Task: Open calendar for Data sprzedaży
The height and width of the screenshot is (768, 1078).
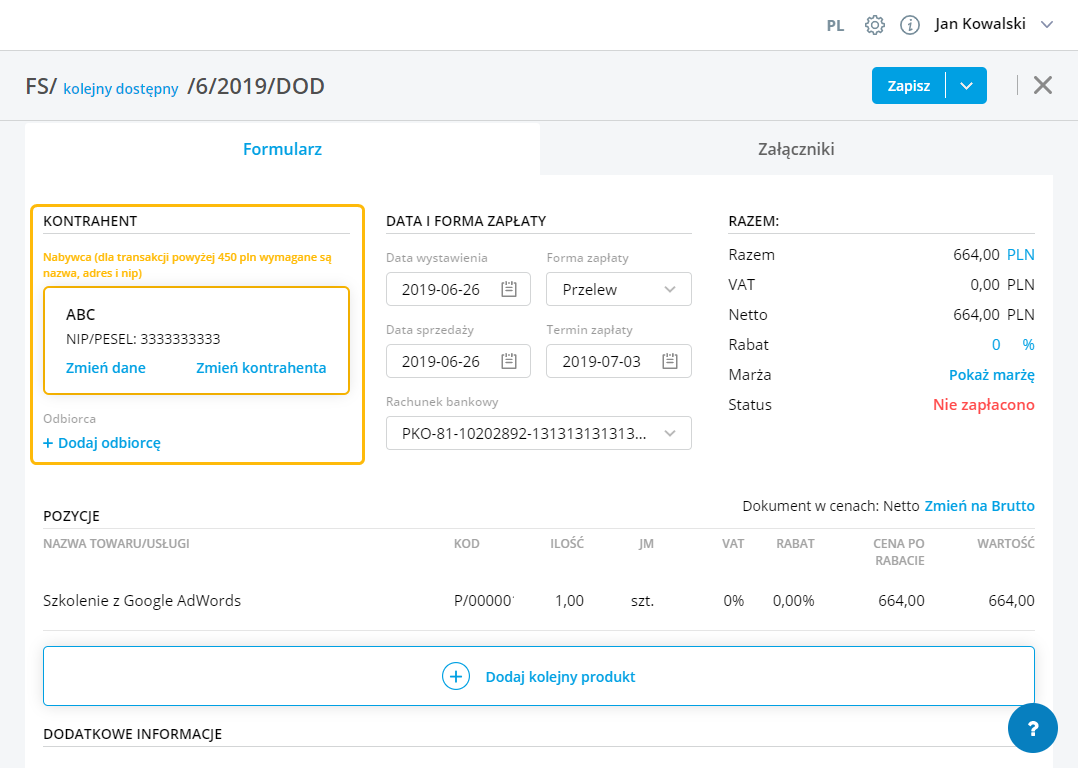Action: pos(509,361)
